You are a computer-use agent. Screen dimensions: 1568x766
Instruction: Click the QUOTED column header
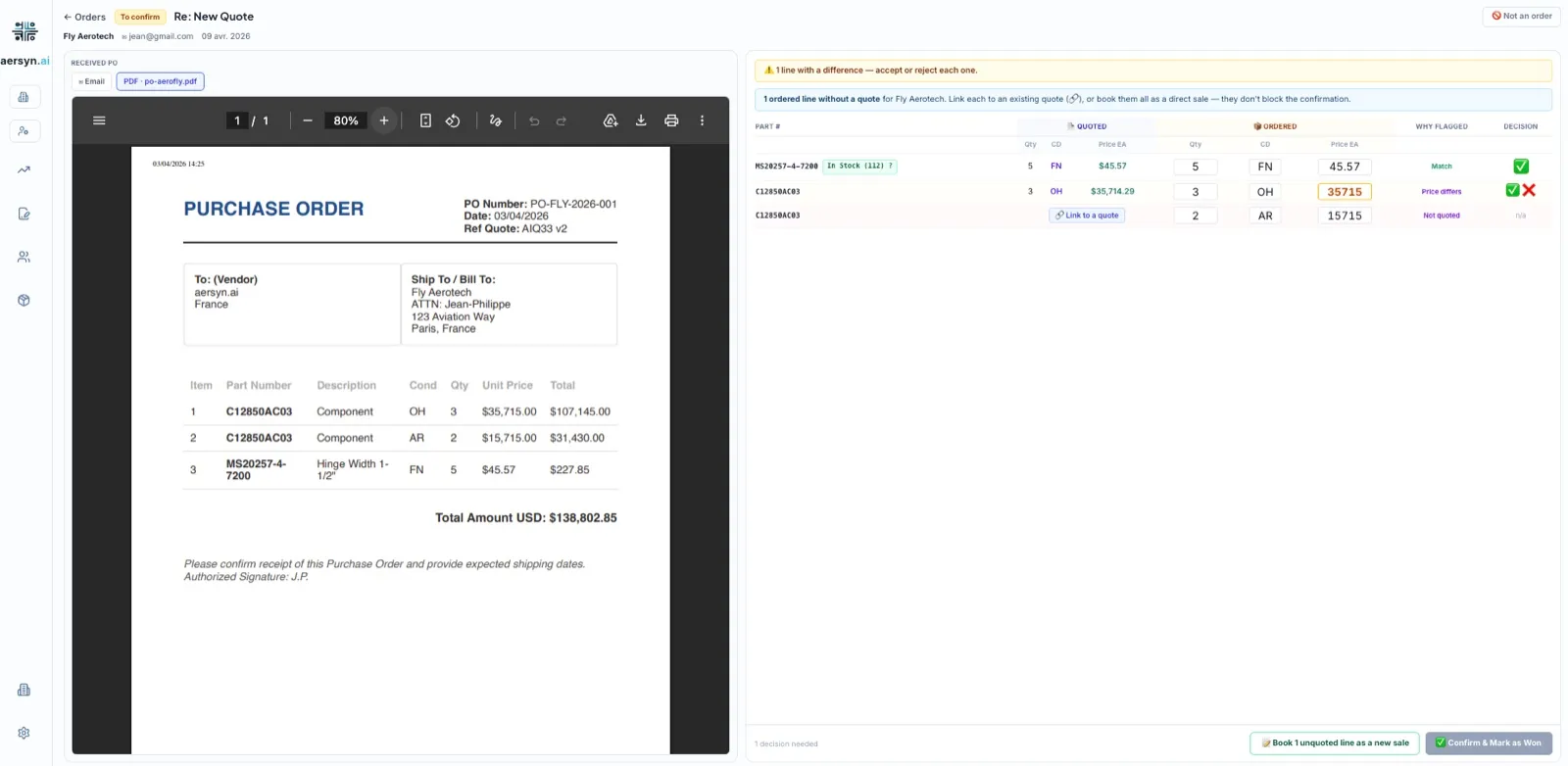pos(1087,126)
